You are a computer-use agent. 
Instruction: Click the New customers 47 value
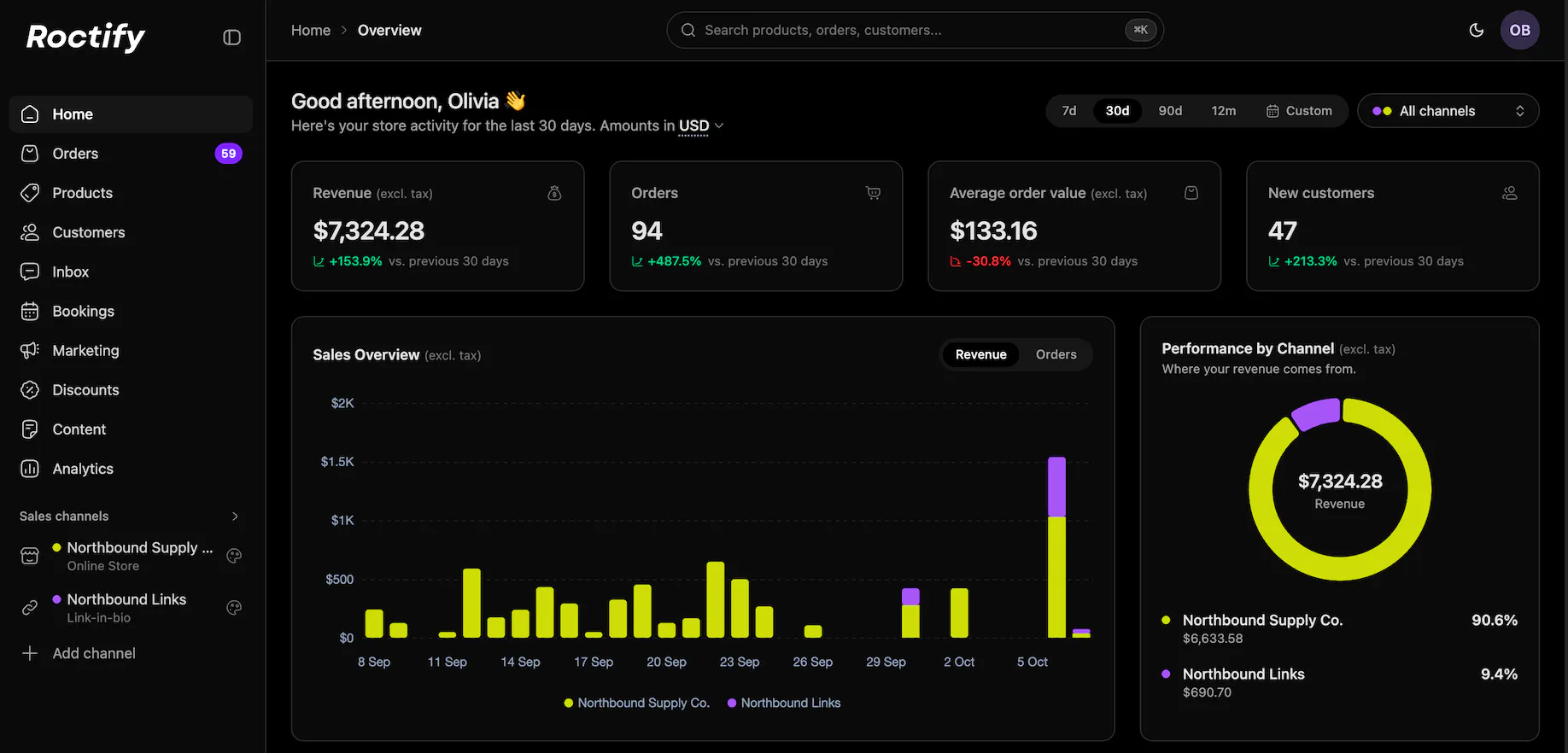coord(1283,231)
